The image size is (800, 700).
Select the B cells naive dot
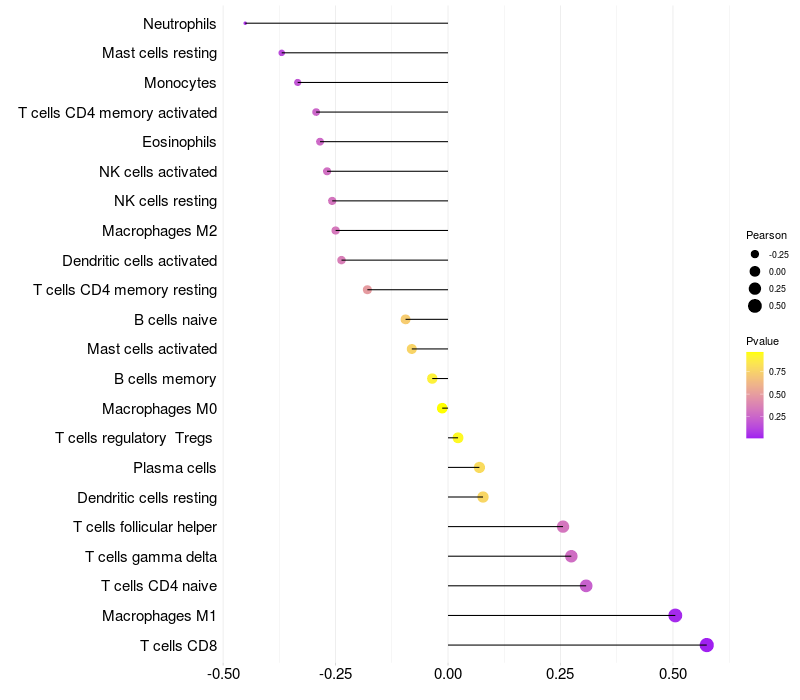click(x=405, y=319)
